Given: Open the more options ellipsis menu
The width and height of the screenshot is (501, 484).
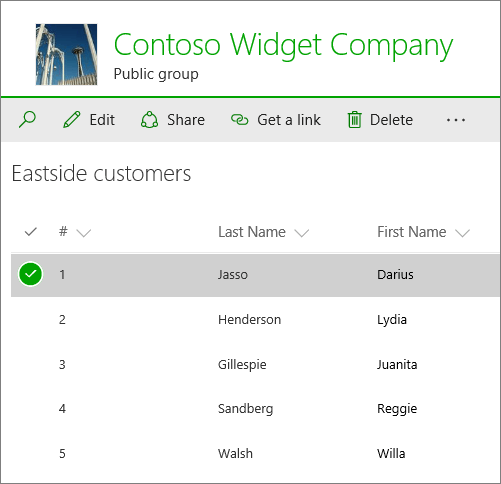Looking at the screenshot, I should (456, 120).
